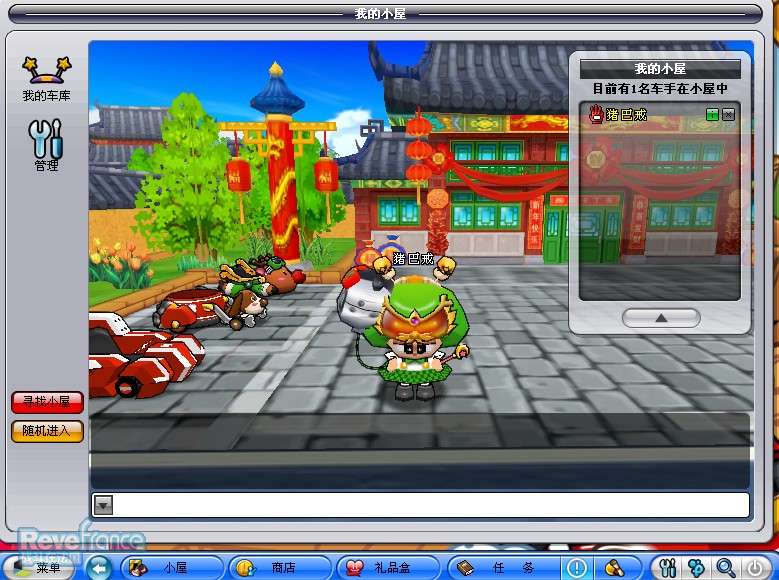Open the 商店 shop tab

pos(280,567)
